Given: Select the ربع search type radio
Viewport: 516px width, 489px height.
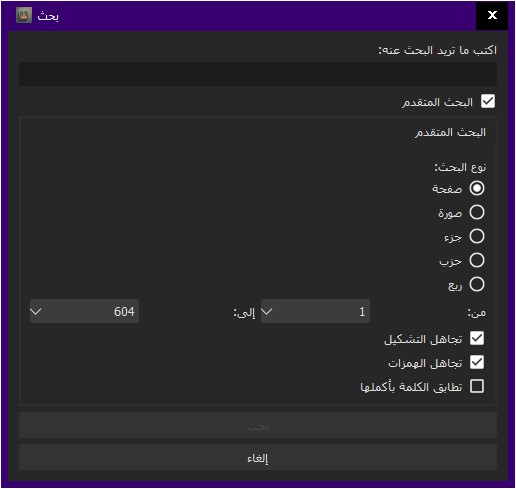Looking at the screenshot, I should pos(477,284).
